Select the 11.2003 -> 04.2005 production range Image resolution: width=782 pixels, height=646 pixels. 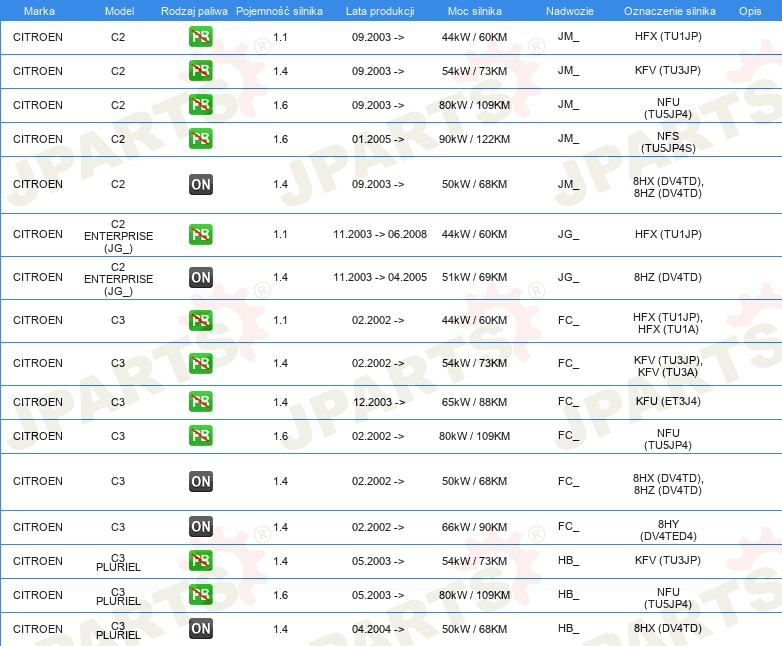tap(380, 277)
